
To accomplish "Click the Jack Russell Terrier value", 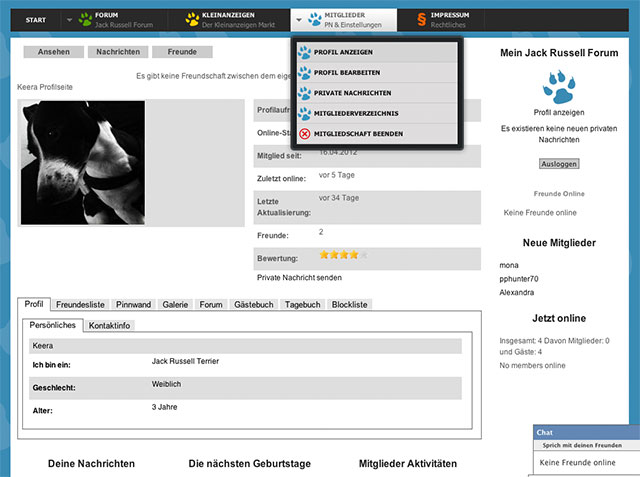I will point(185,361).
